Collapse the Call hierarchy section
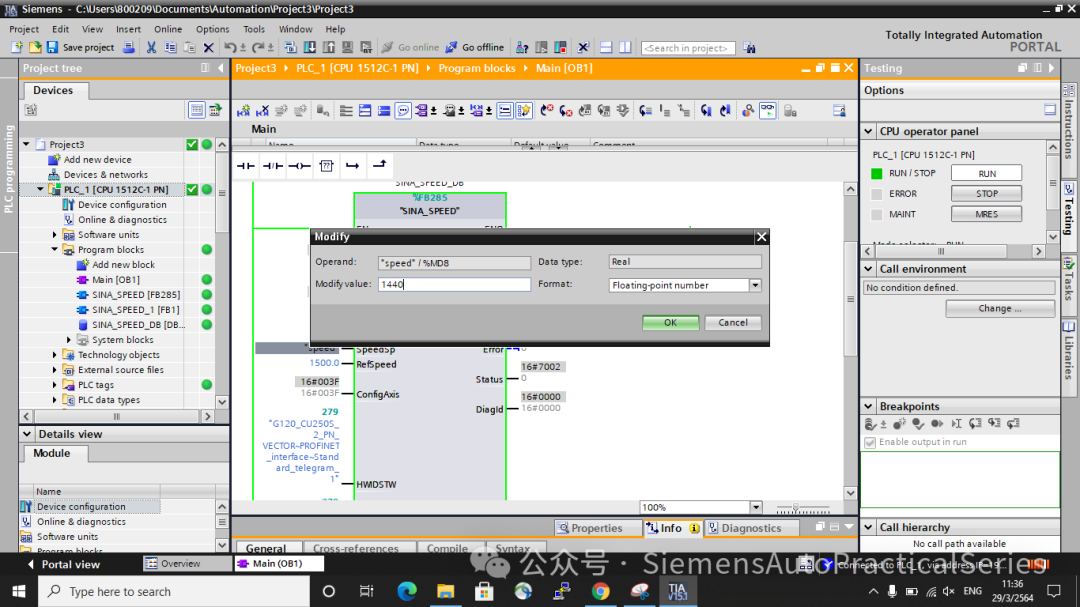This screenshot has height=607, width=1080. [x=869, y=527]
